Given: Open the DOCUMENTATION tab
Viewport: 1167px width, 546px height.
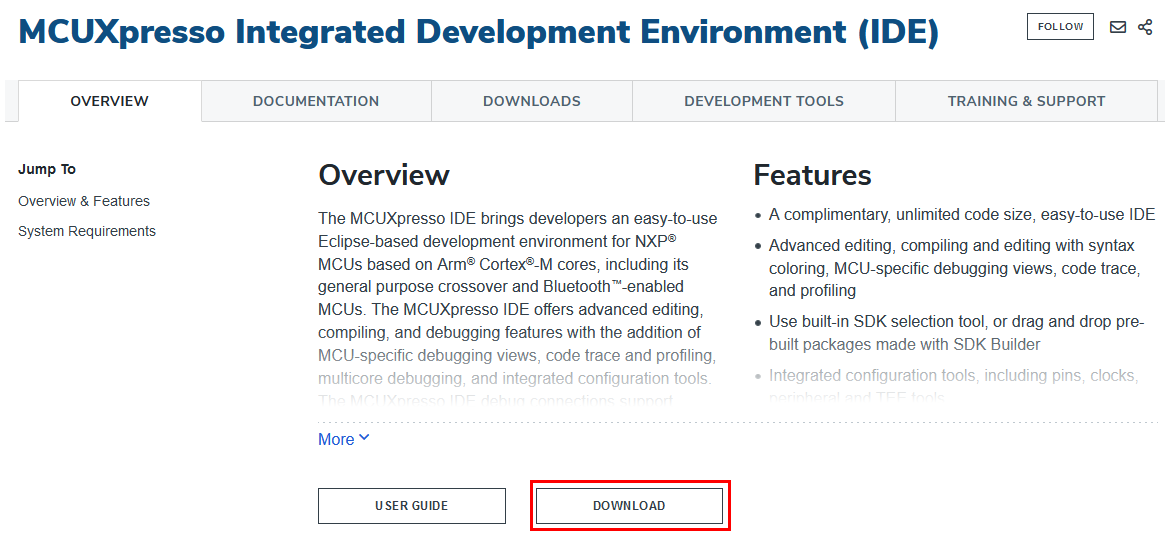Looking at the screenshot, I should (x=316, y=101).
